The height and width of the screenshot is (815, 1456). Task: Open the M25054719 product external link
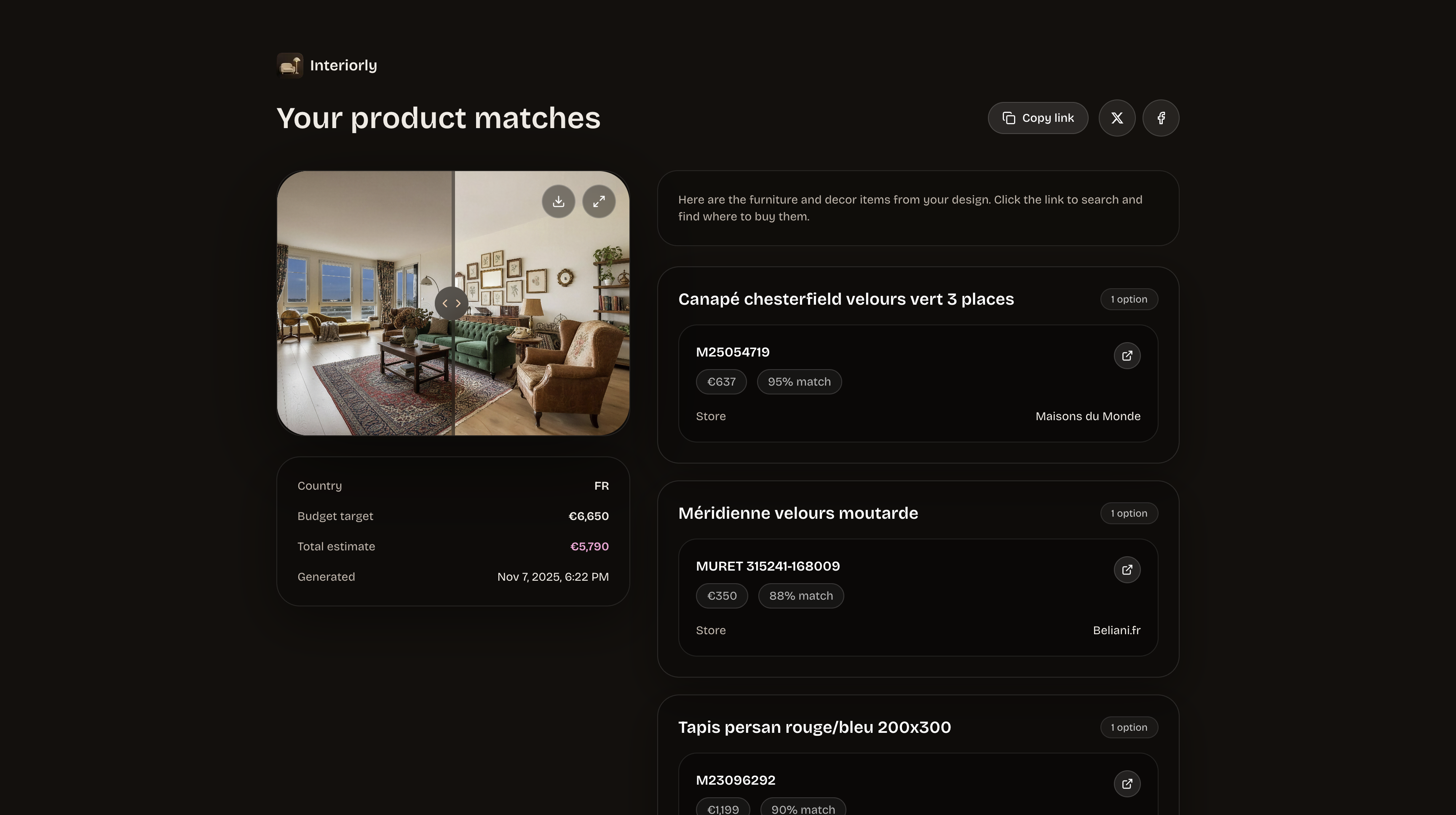click(x=1127, y=356)
